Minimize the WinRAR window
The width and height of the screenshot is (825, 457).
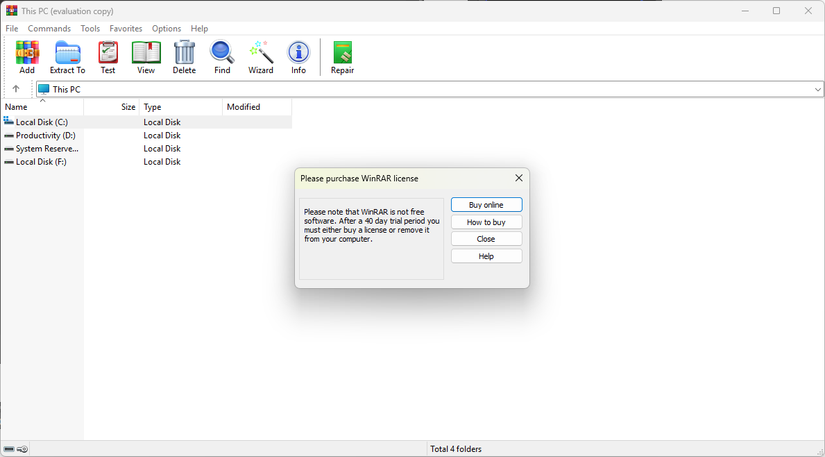pos(745,11)
